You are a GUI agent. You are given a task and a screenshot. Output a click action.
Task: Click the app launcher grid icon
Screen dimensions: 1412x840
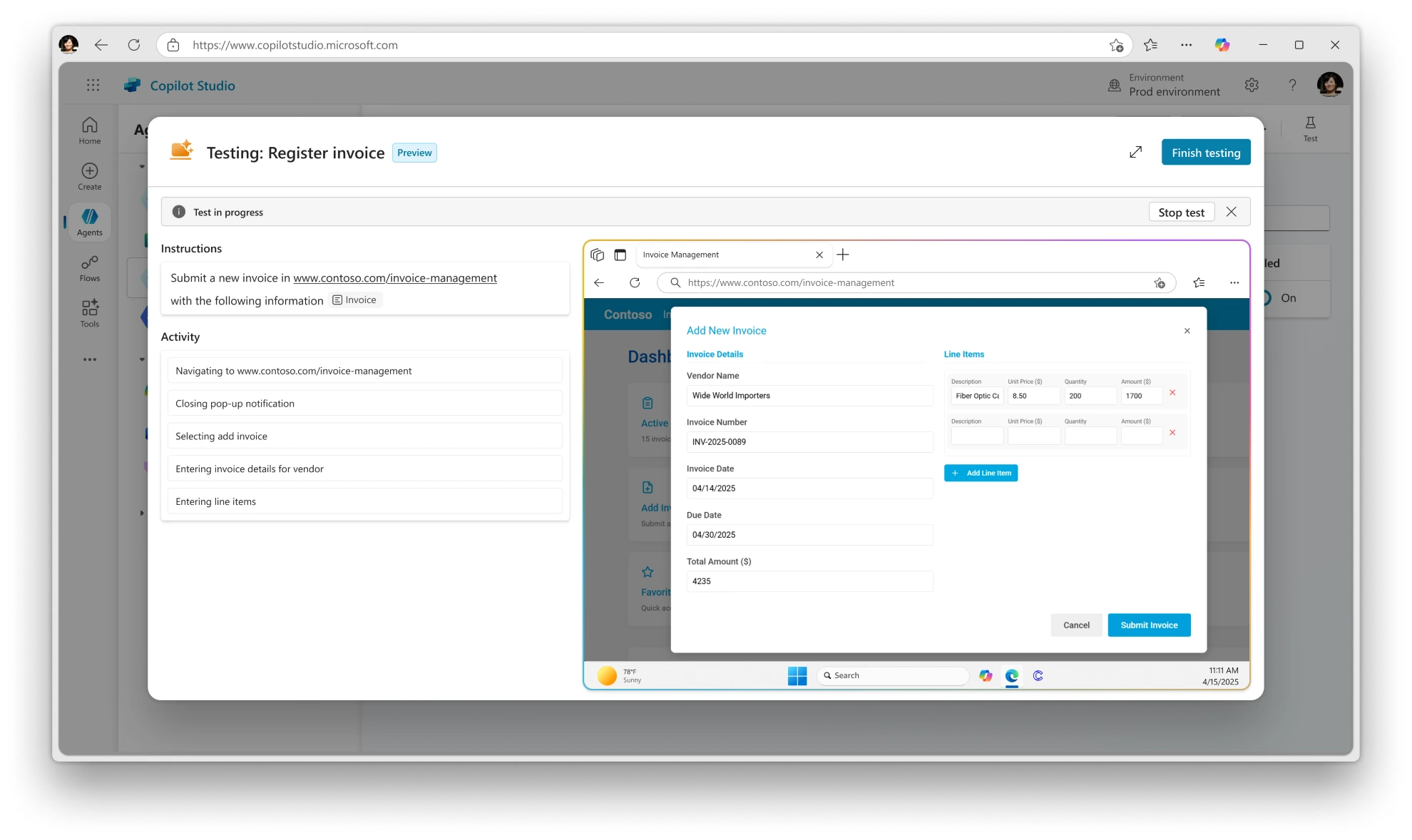point(93,85)
